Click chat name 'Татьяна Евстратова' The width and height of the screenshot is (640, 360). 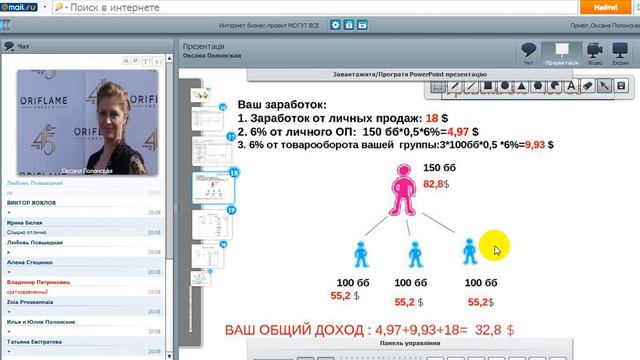[34, 342]
